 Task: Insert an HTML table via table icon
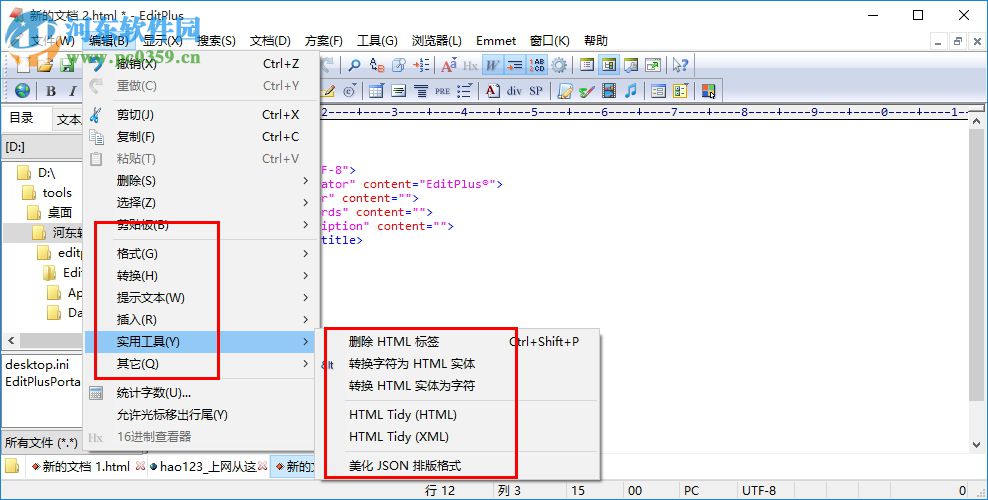(376, 91)
